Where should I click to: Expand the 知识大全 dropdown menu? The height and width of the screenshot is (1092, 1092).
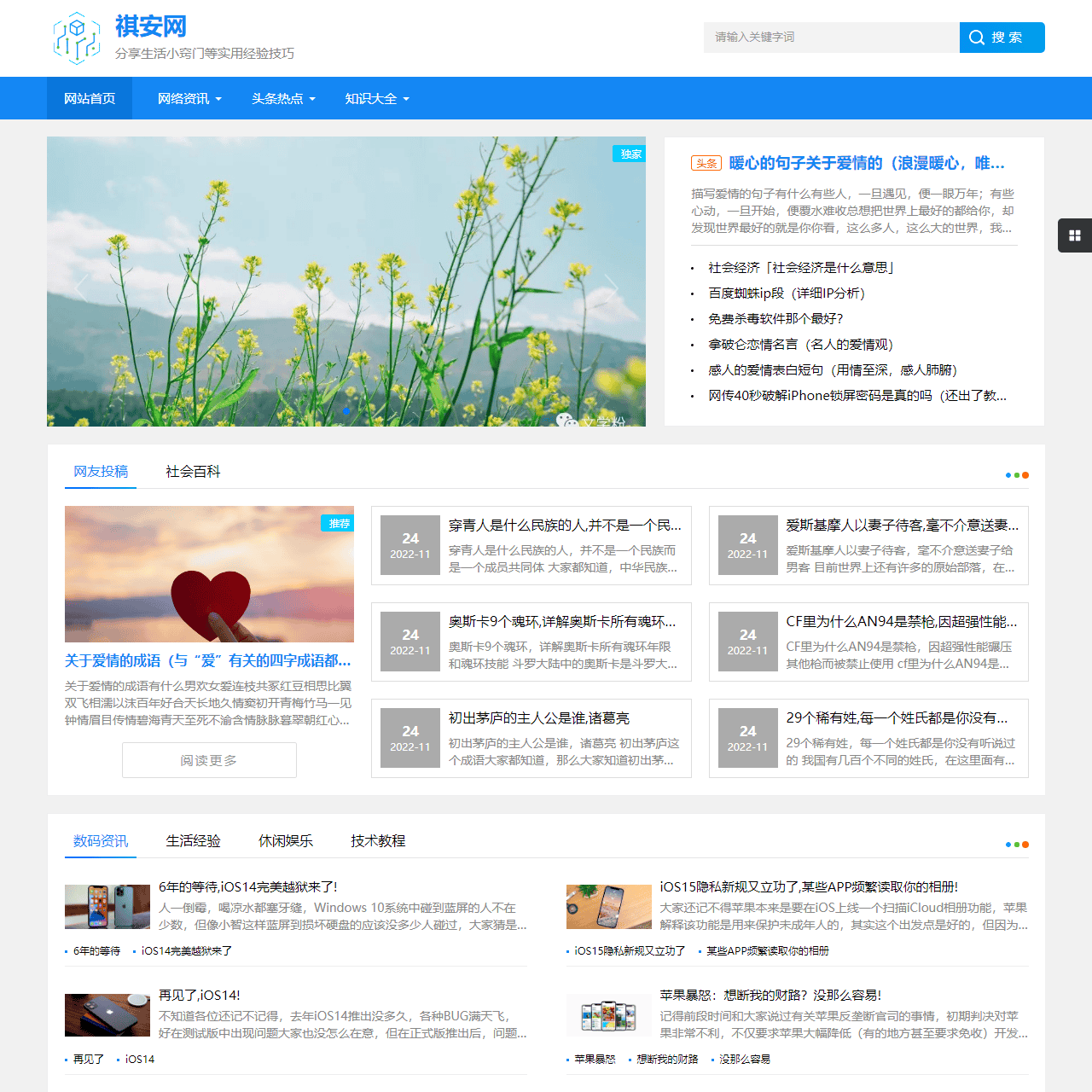[377, 99]
